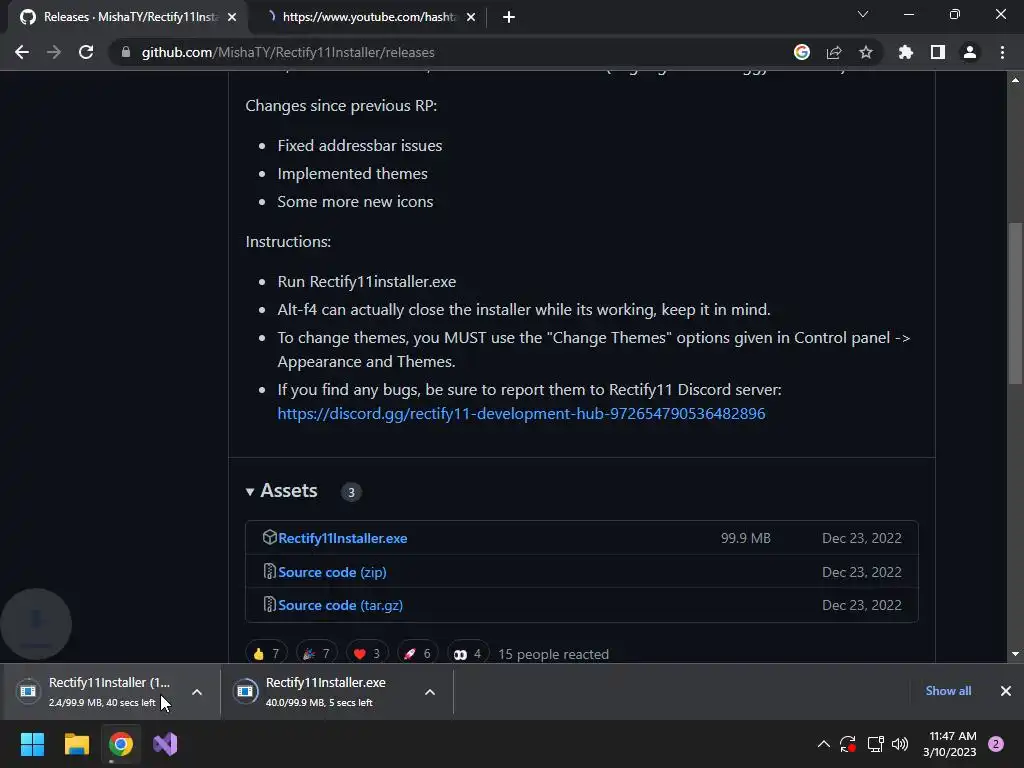Click 'Dec 23, 2022' date on Rectify11Installer.exe row
Screen dimensions: 1024x768
(862, 538)
